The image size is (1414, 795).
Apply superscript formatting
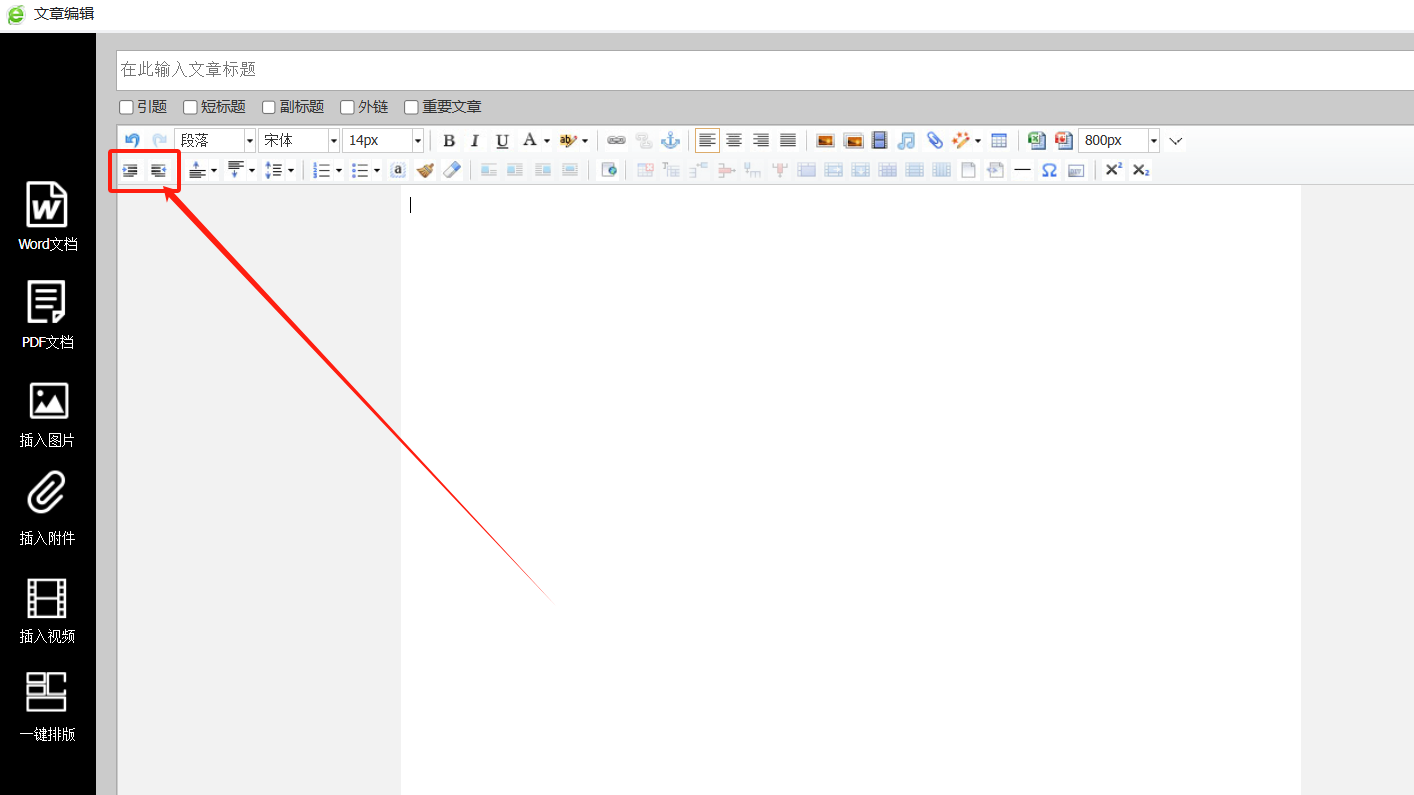tap(1113, 171)
